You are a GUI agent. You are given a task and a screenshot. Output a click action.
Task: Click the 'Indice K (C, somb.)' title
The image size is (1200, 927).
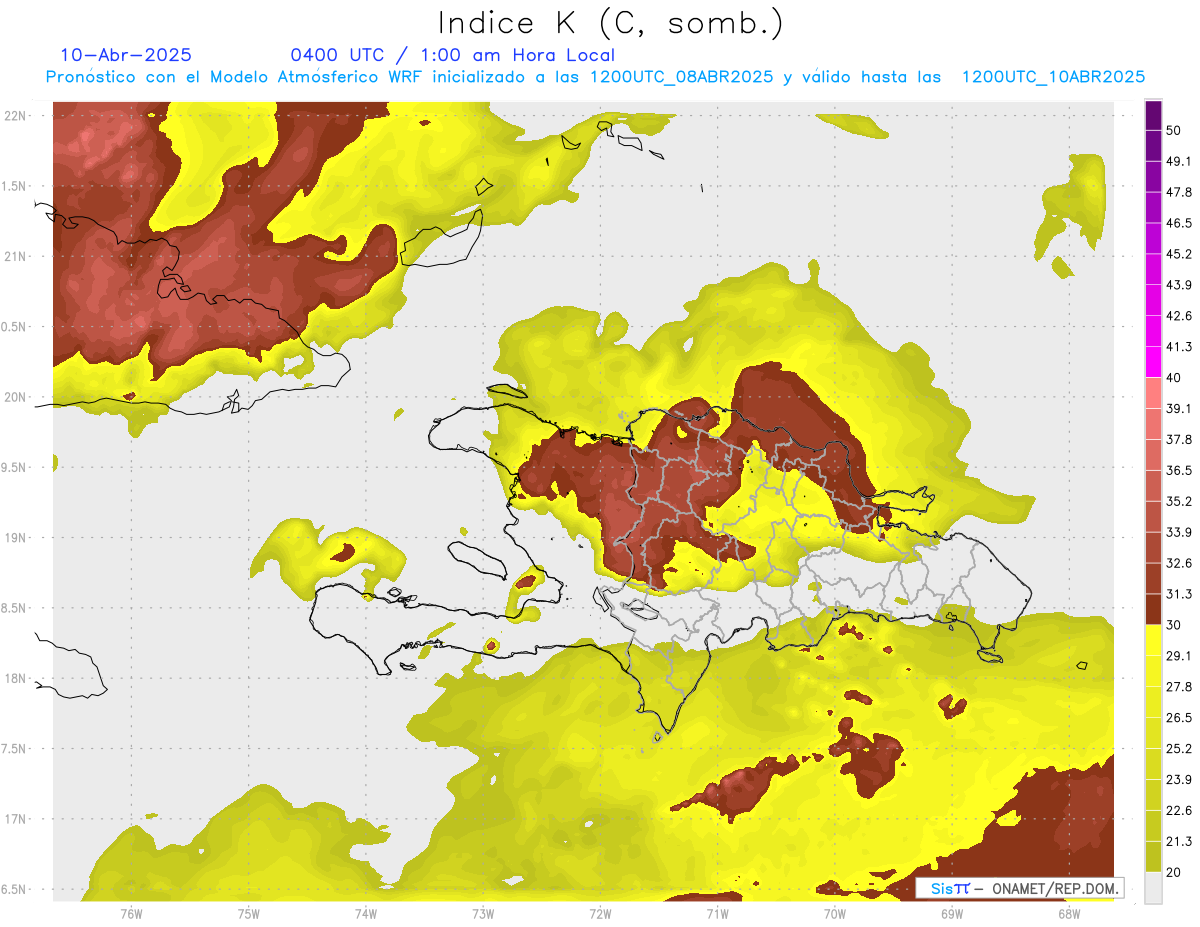pyautogui.click(x=611, y=23)
